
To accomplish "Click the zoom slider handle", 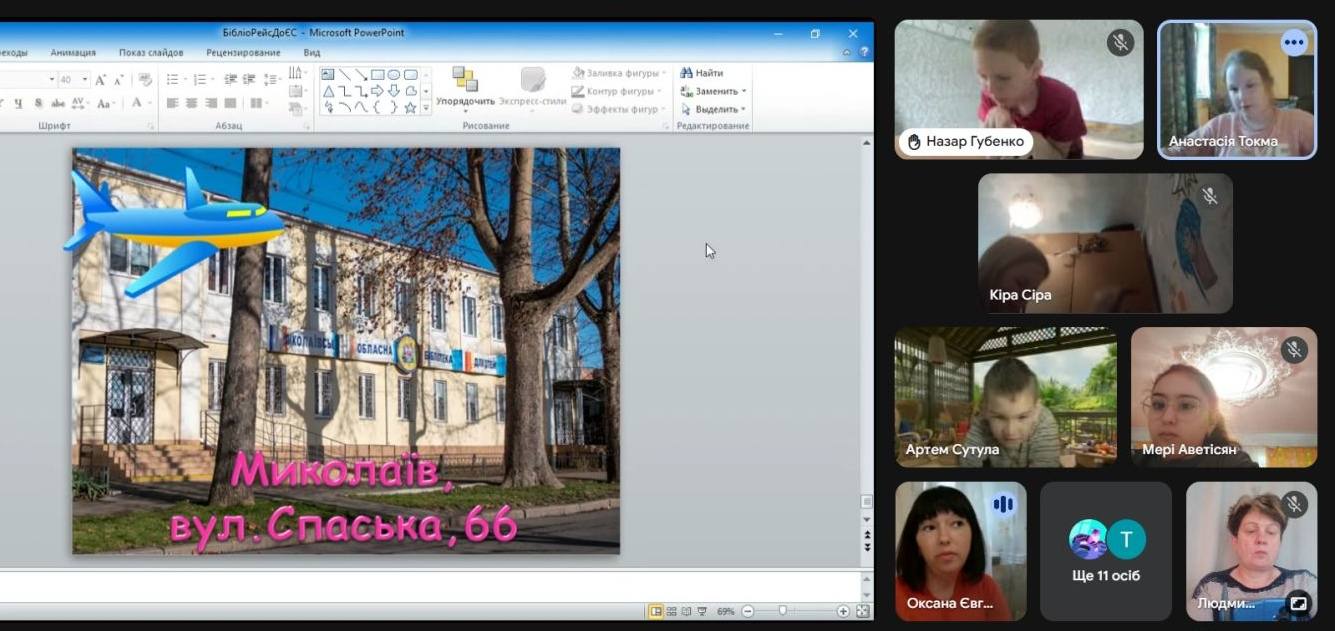I will [x=783, y=611].
